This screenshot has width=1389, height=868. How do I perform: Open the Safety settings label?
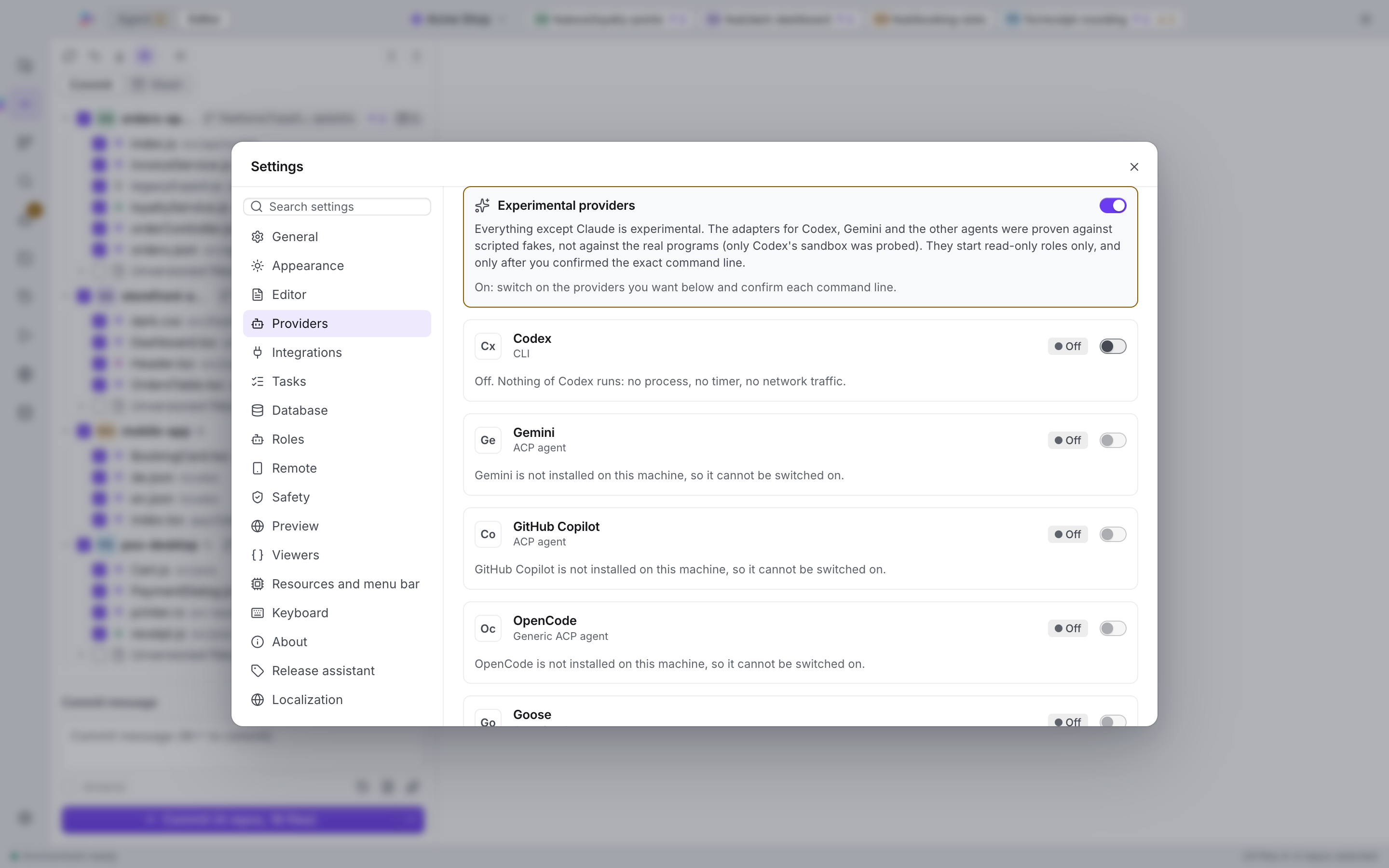(290, 497)
